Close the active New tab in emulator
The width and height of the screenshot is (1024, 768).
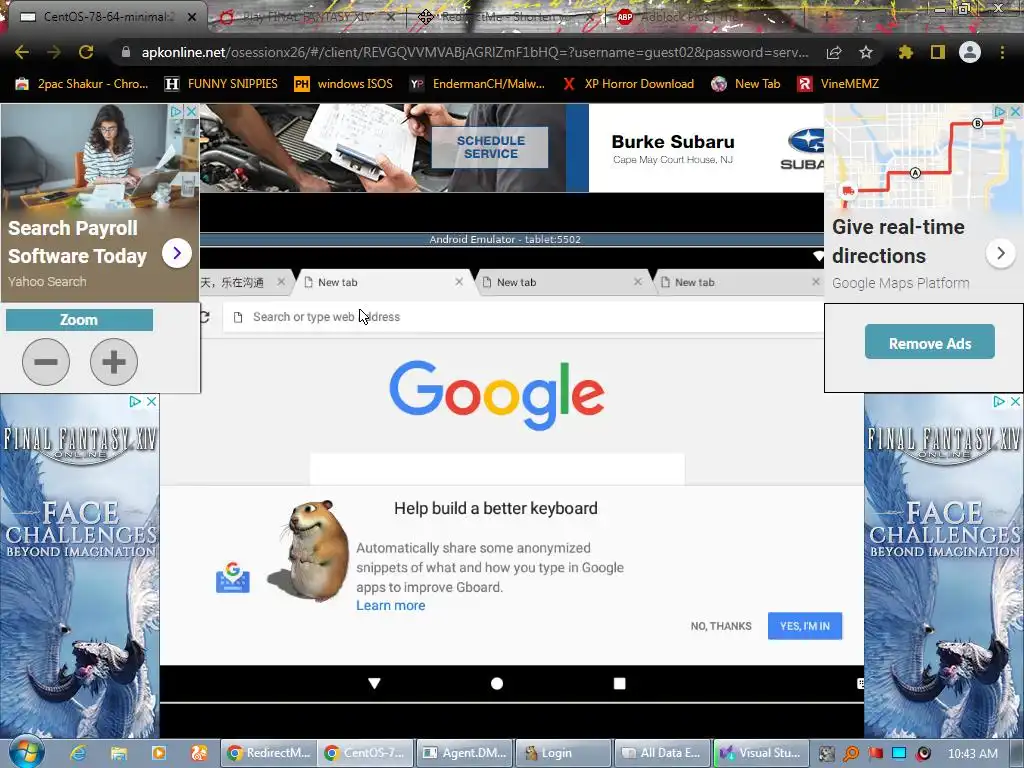tap(459, 281)
